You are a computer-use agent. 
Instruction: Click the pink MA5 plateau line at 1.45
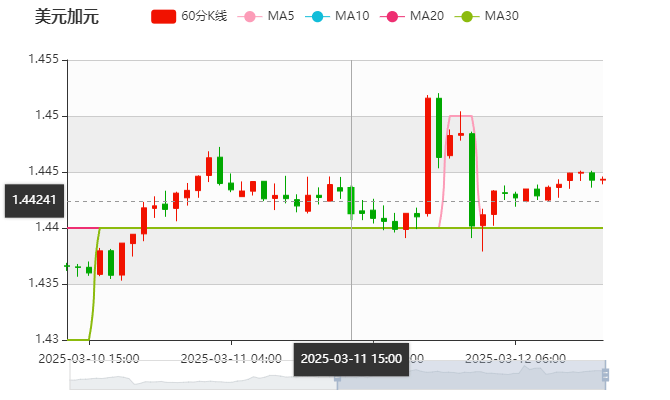tap(461, 116)
